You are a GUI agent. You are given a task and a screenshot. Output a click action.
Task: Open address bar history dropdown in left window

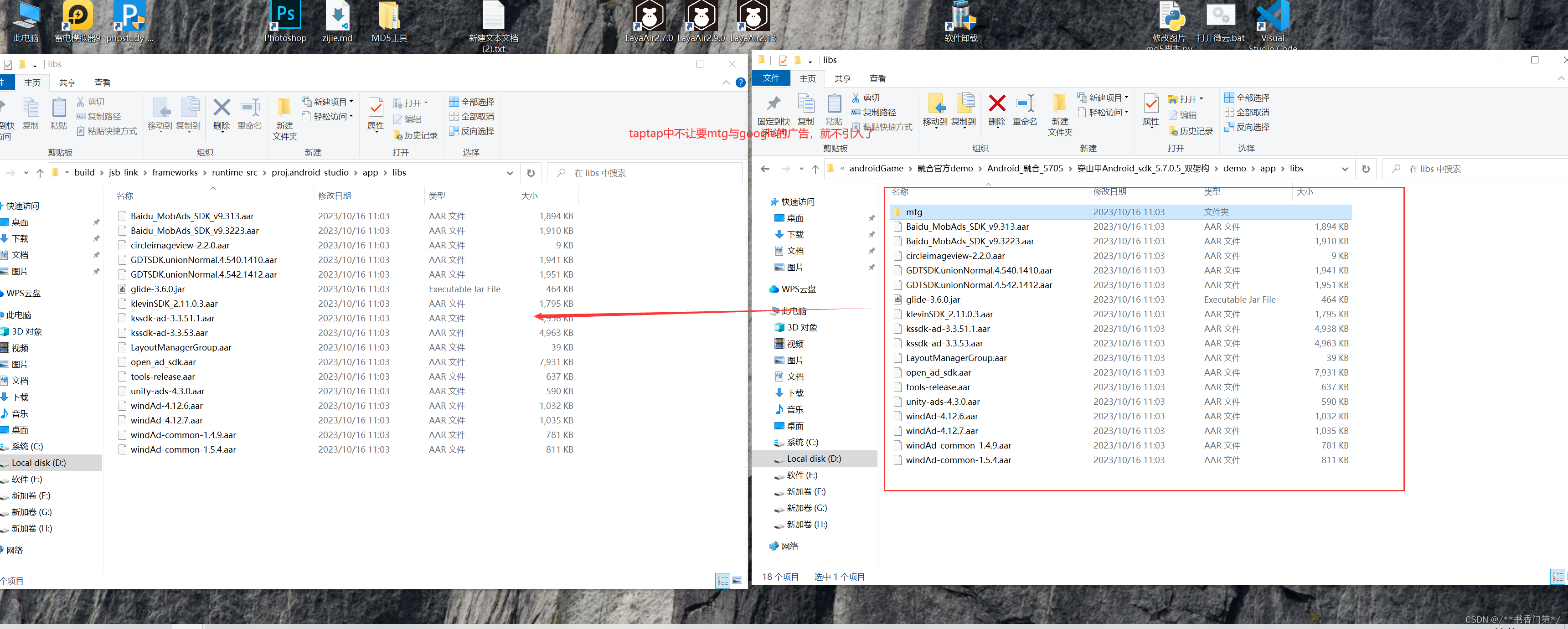(x=510, y=173)
